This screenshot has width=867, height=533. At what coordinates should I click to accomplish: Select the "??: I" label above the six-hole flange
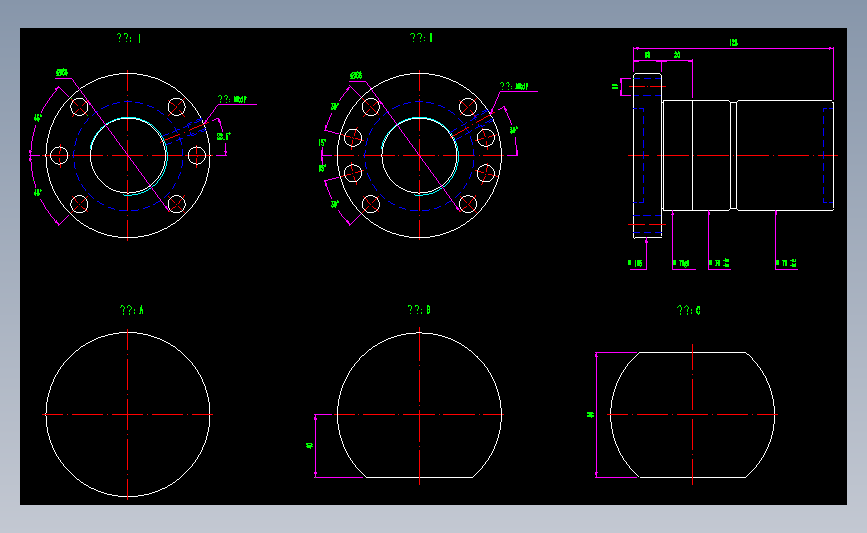[129, 38]
